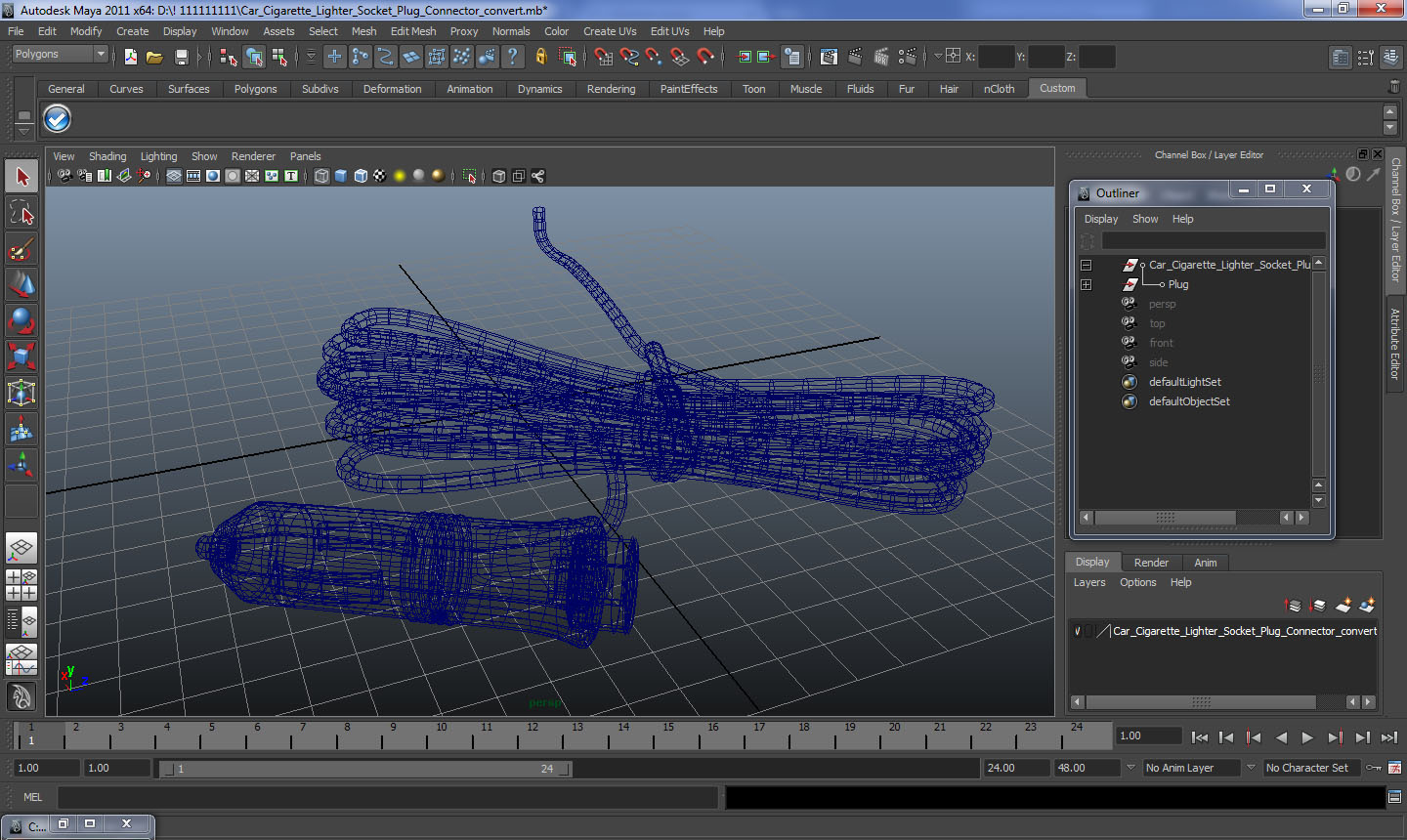Click the Outliner horizontal scrollbar
Image resolution: width=1407 pixels, height=840 pixels.
coord(1165,518)
